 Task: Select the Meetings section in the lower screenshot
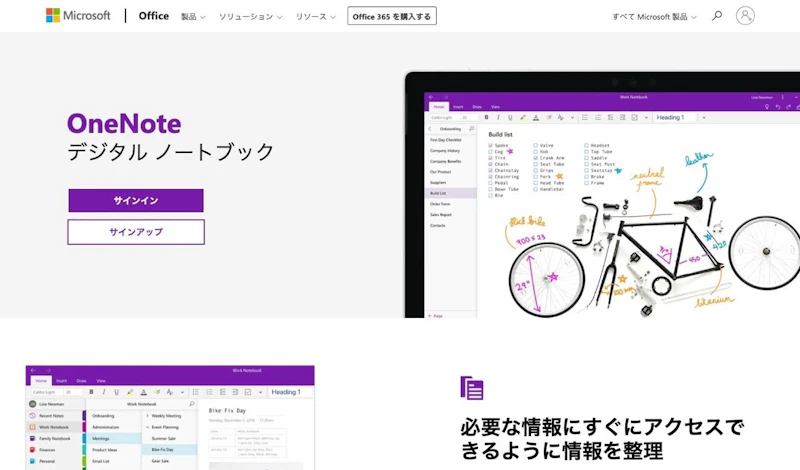[x=113, y=438]
